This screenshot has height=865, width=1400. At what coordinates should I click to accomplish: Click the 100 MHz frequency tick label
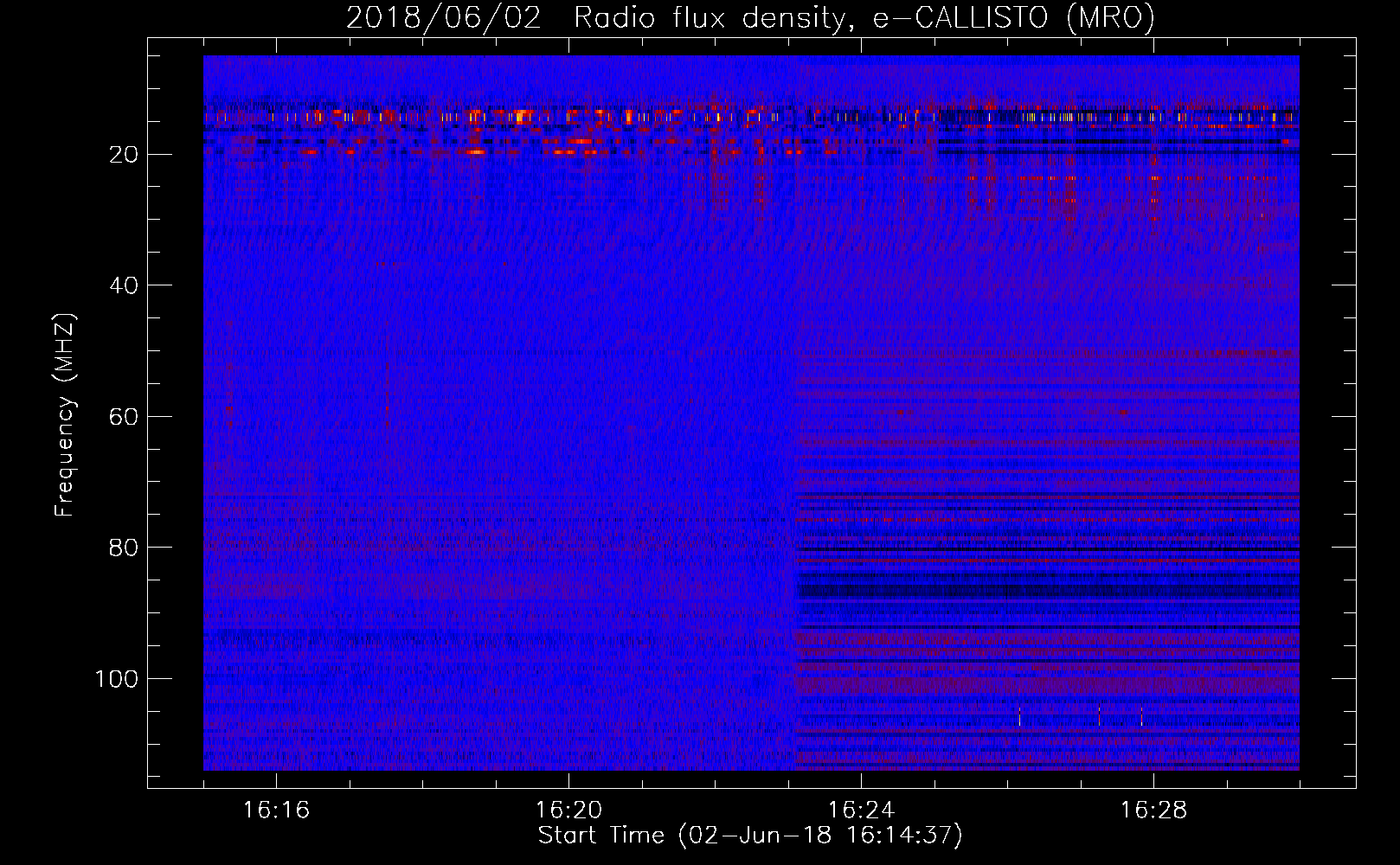pyautogui.click(x=117, y=679)
